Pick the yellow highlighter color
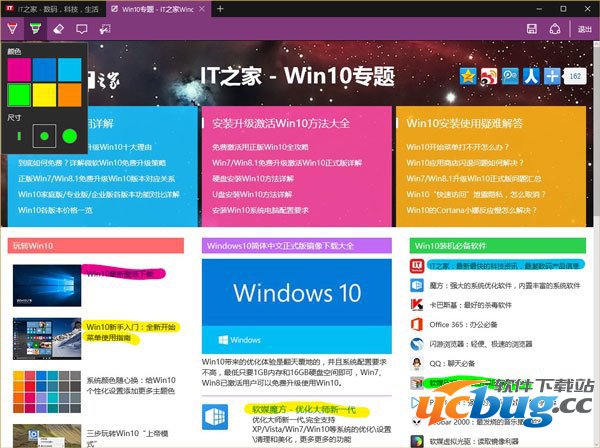Image resolution: width=600 pixels, height=448 pixels. click(44, 95)
